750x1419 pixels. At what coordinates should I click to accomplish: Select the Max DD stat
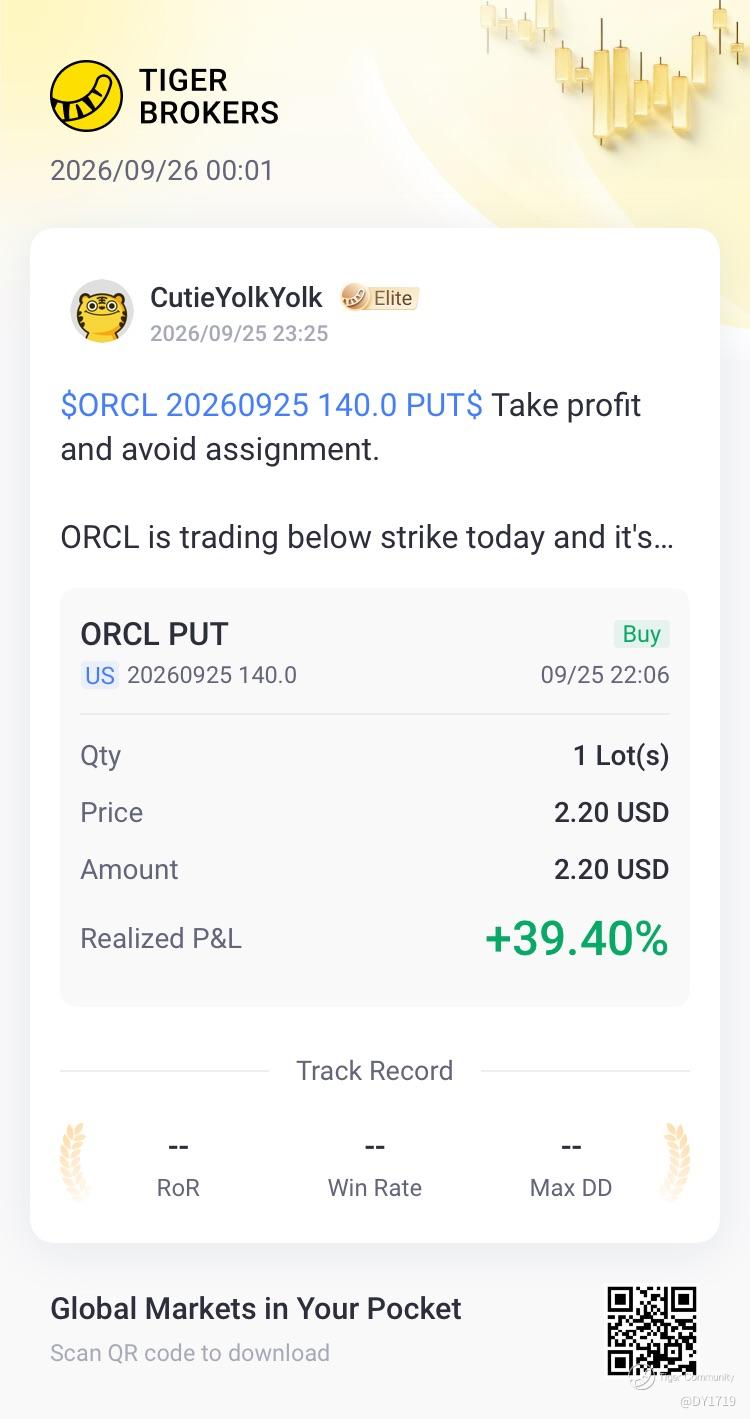[x=571, y=1168]
